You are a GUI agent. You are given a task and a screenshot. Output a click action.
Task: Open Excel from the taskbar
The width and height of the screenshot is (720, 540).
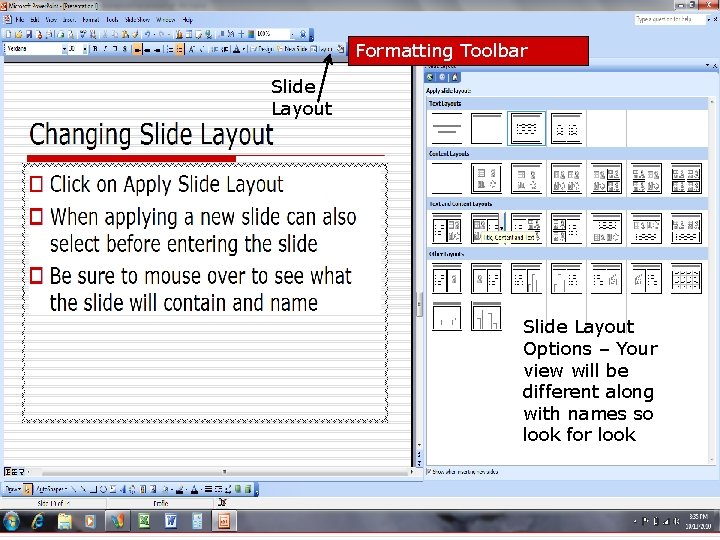[x=144, y=522]
